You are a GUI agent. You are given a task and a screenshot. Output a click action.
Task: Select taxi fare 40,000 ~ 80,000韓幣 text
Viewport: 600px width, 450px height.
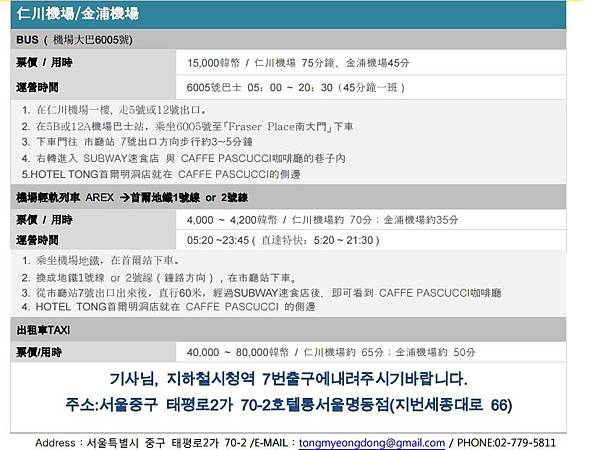(x=238, y=352)
